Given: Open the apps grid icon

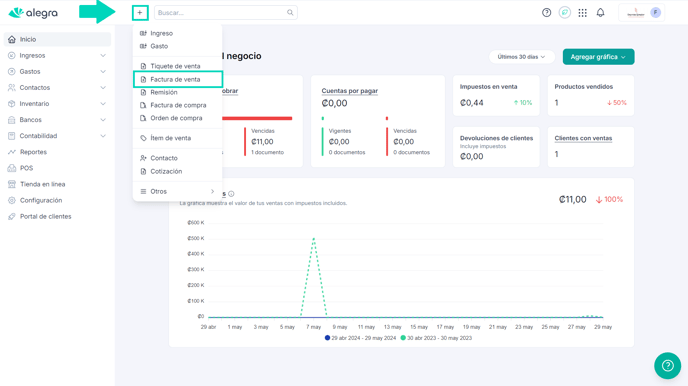Looking at the screenshot, I should click(582, 13).
